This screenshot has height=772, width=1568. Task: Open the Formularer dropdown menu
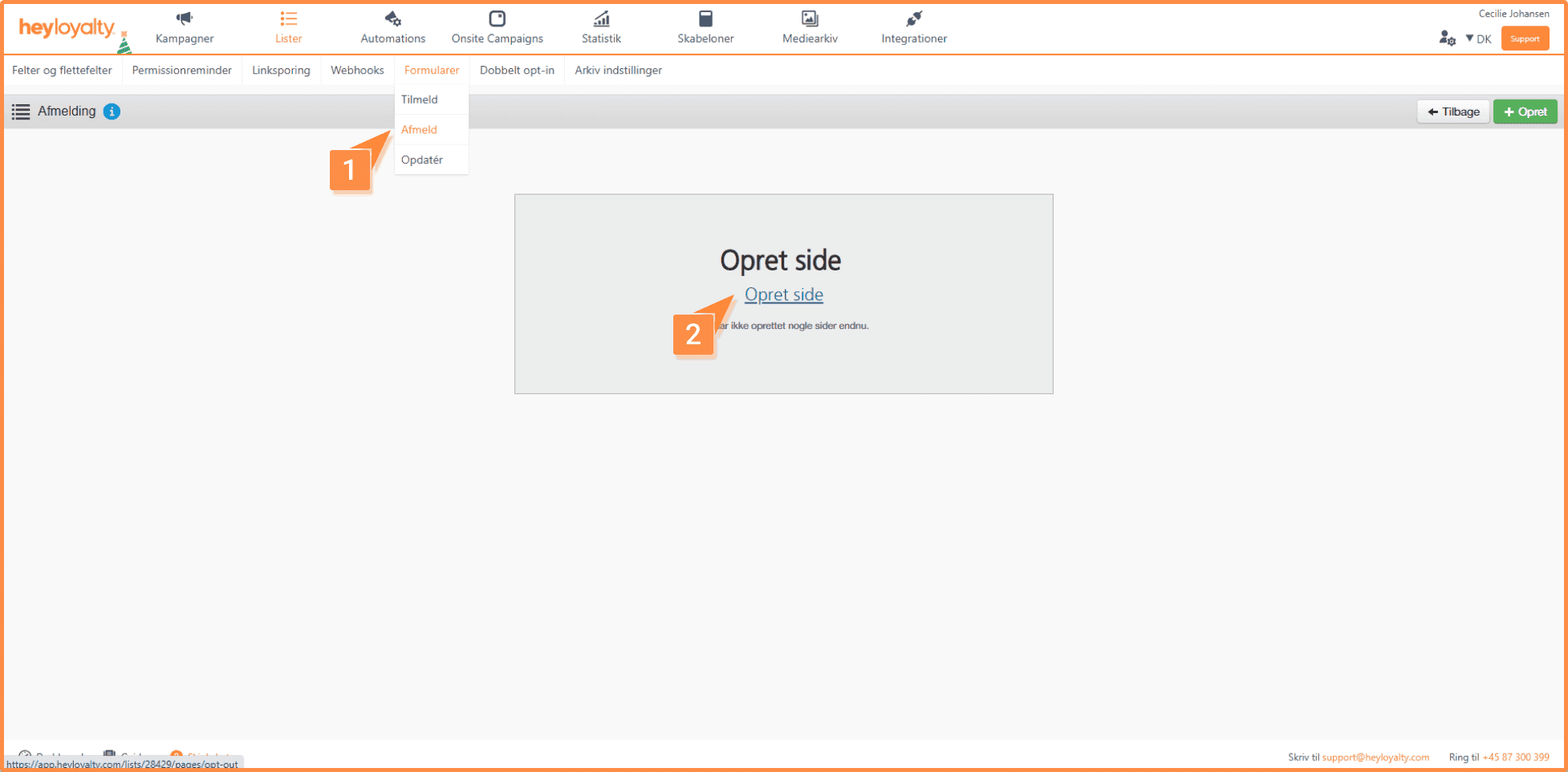pyautogui.click(x=432, y=71)
